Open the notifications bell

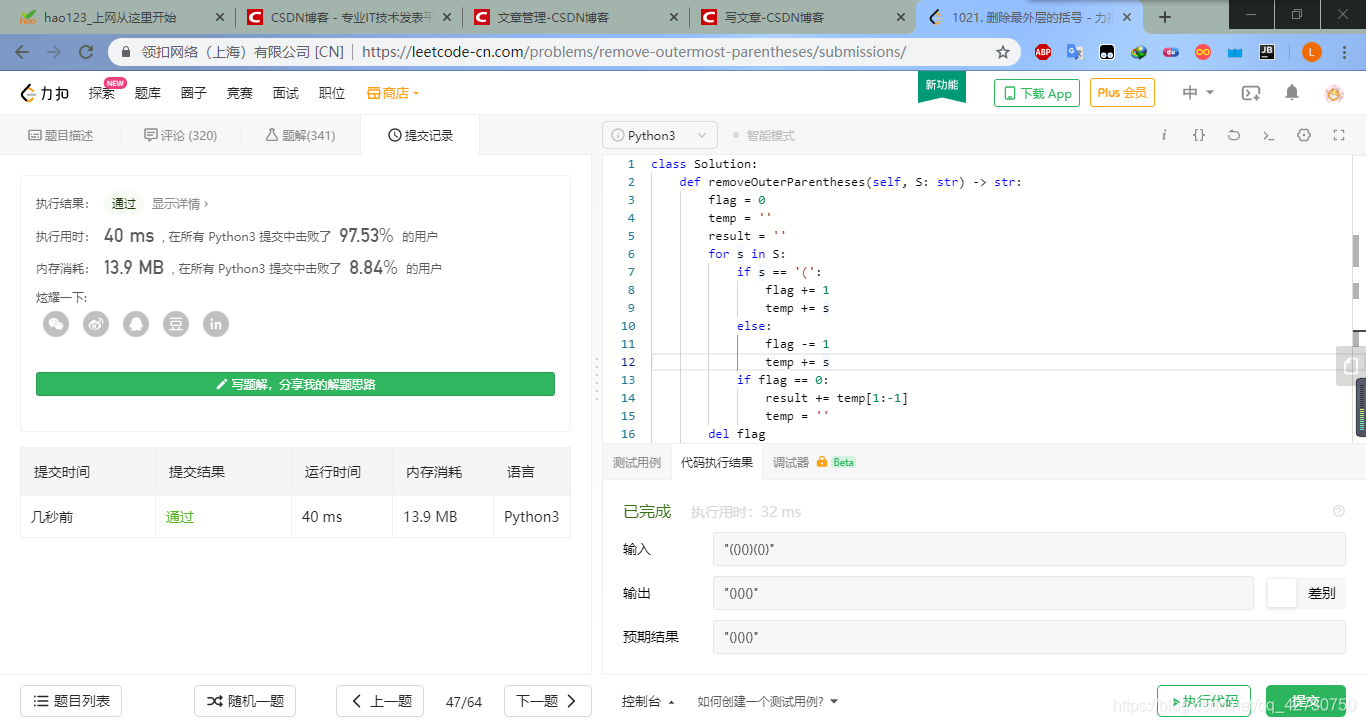pyautogui.click(x=1292, y=93)
